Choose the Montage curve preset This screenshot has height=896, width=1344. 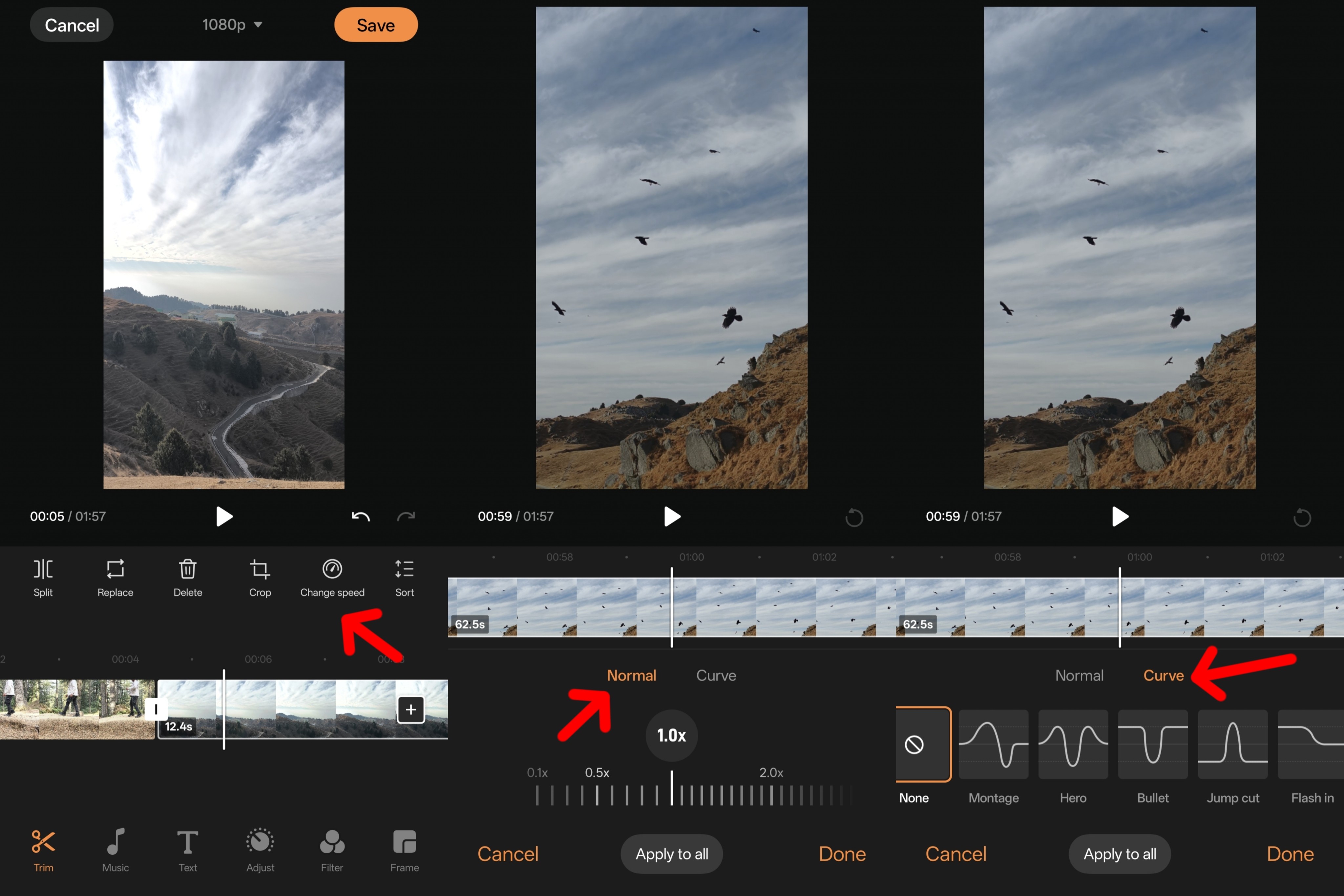(993, 744)
